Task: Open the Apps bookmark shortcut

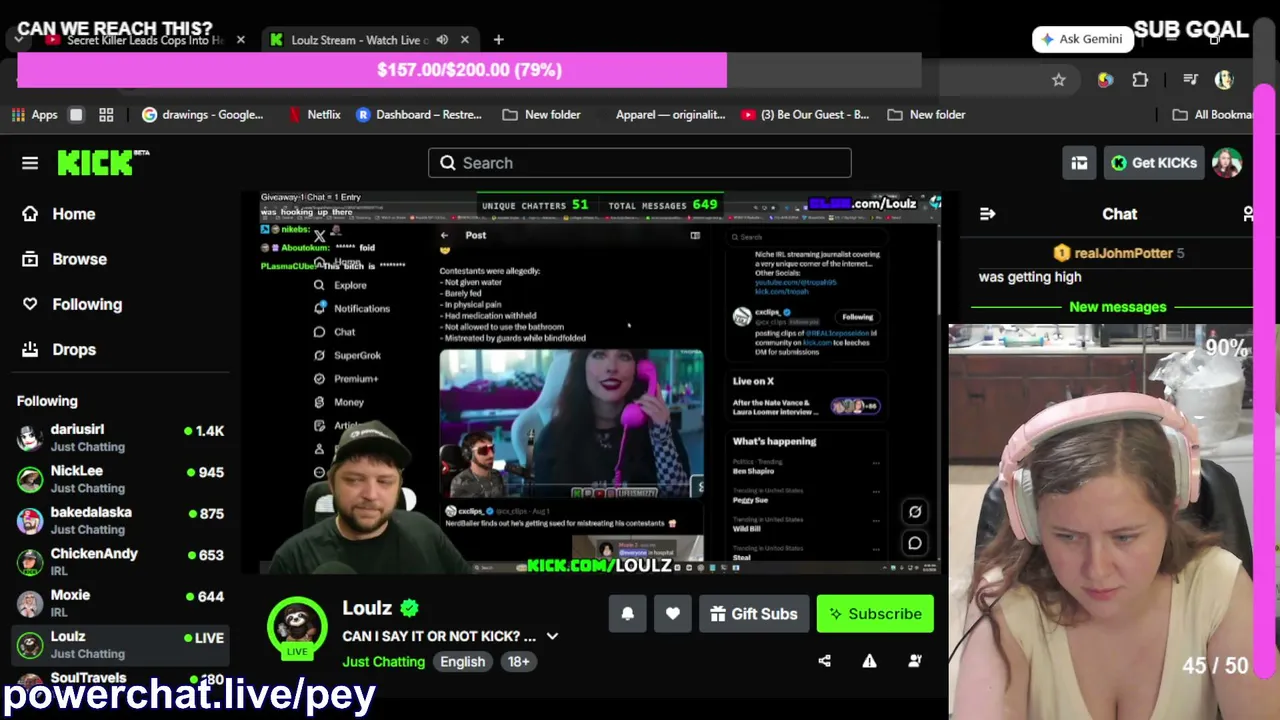Action: pos(35,115)
